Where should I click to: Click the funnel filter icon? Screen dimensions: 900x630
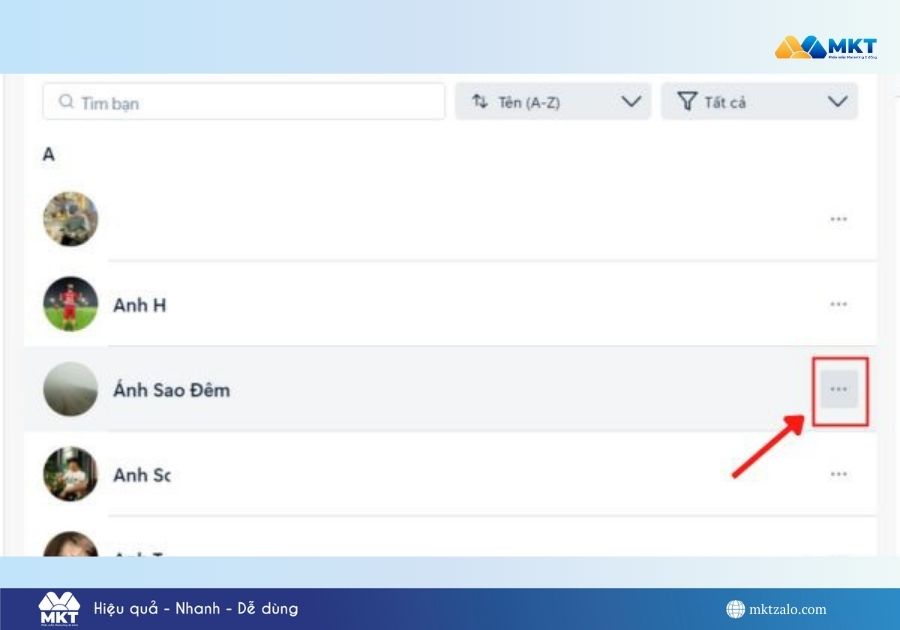686,102
